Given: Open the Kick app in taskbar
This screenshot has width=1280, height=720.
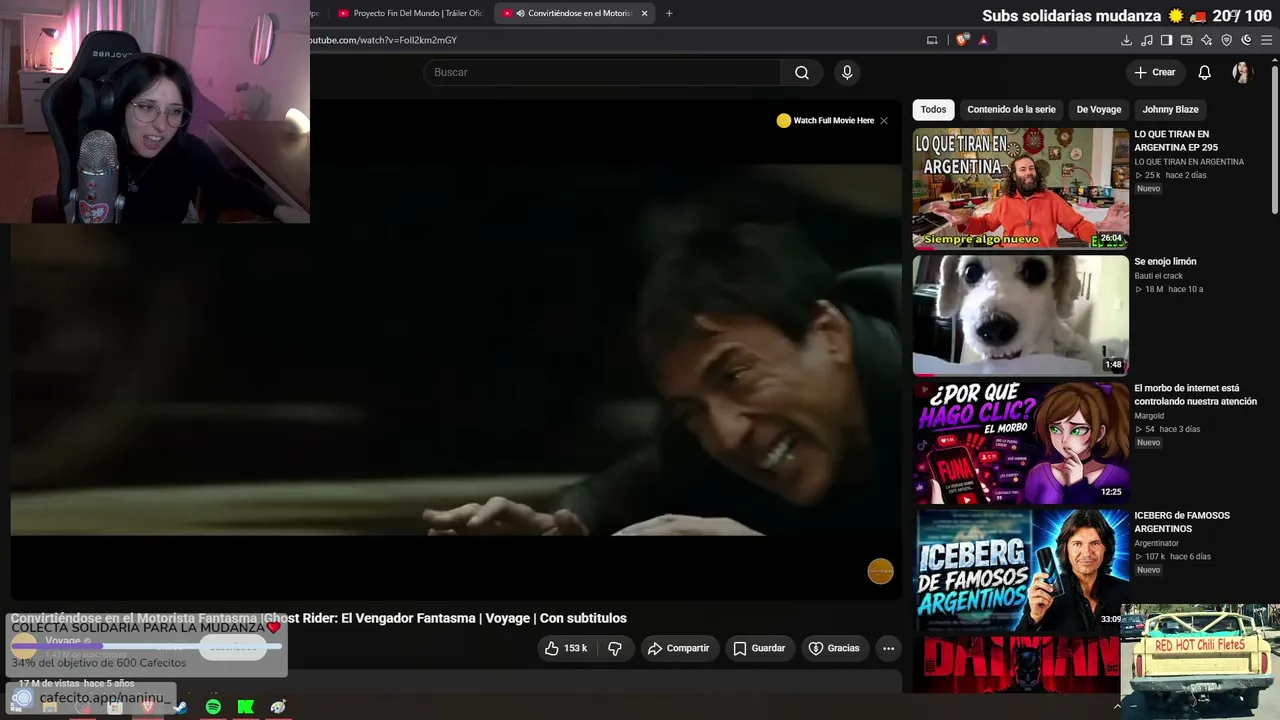Looking at the screenshot, I should click(x=245, y=707).
